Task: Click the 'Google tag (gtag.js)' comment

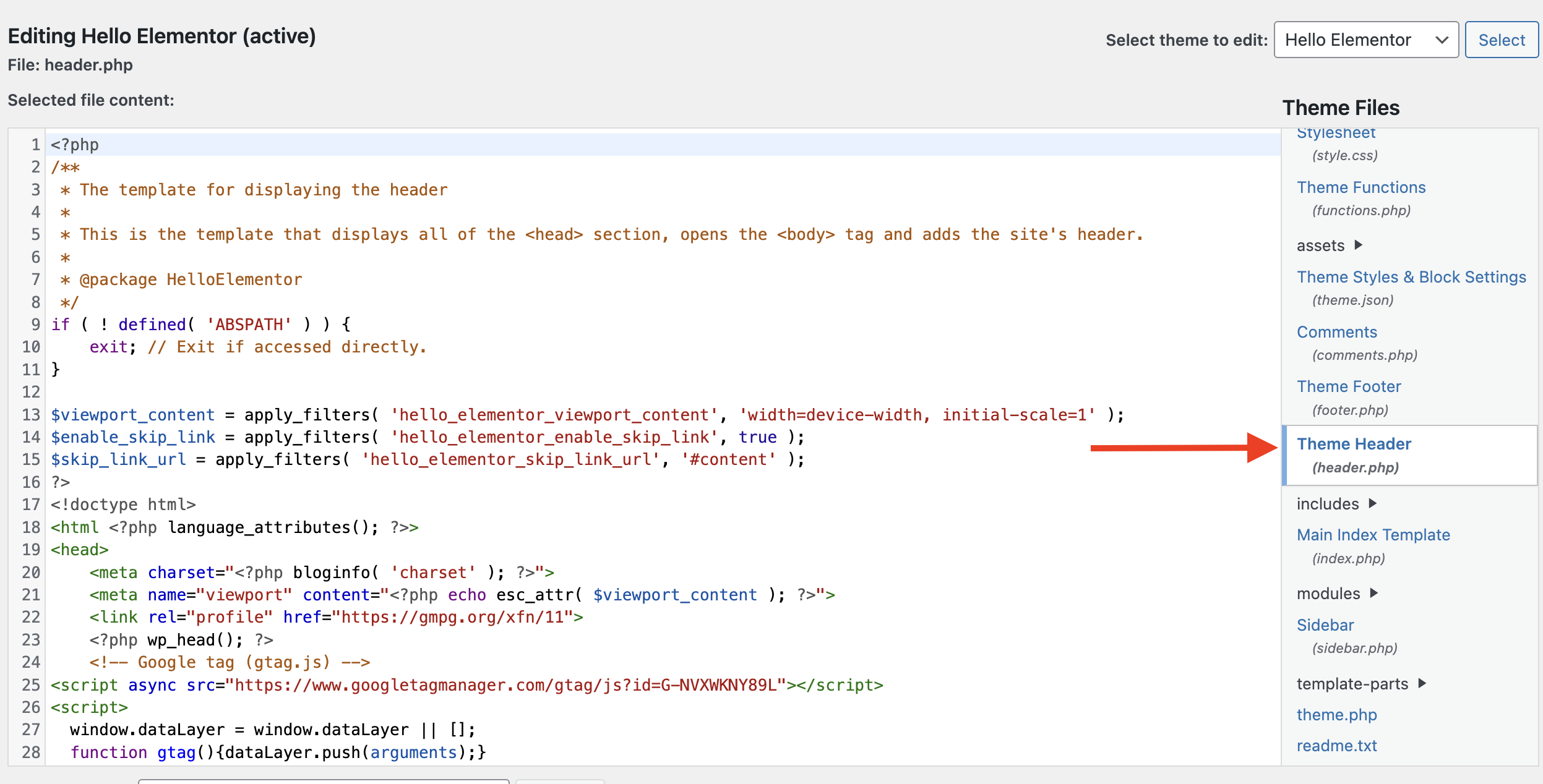Action: [230, 662]
